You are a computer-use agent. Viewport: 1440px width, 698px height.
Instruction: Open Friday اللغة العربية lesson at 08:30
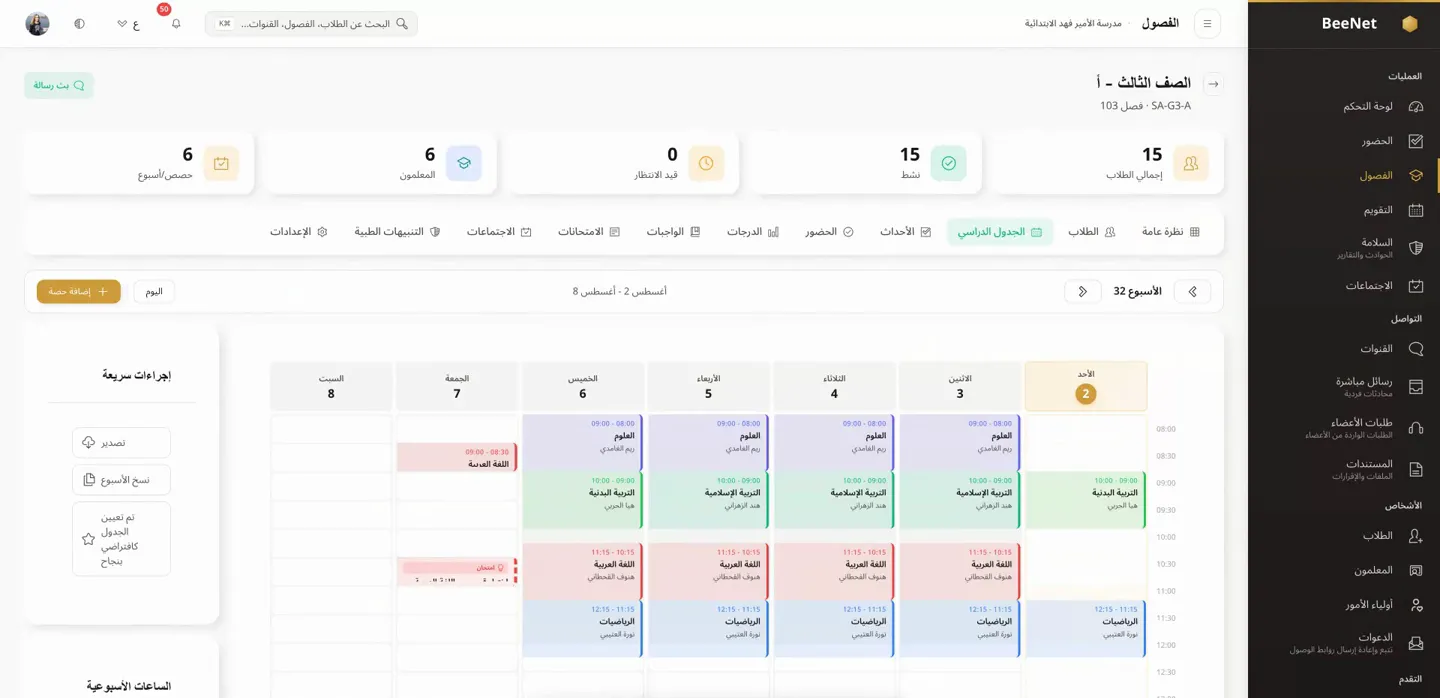click(x=457, y=458)
